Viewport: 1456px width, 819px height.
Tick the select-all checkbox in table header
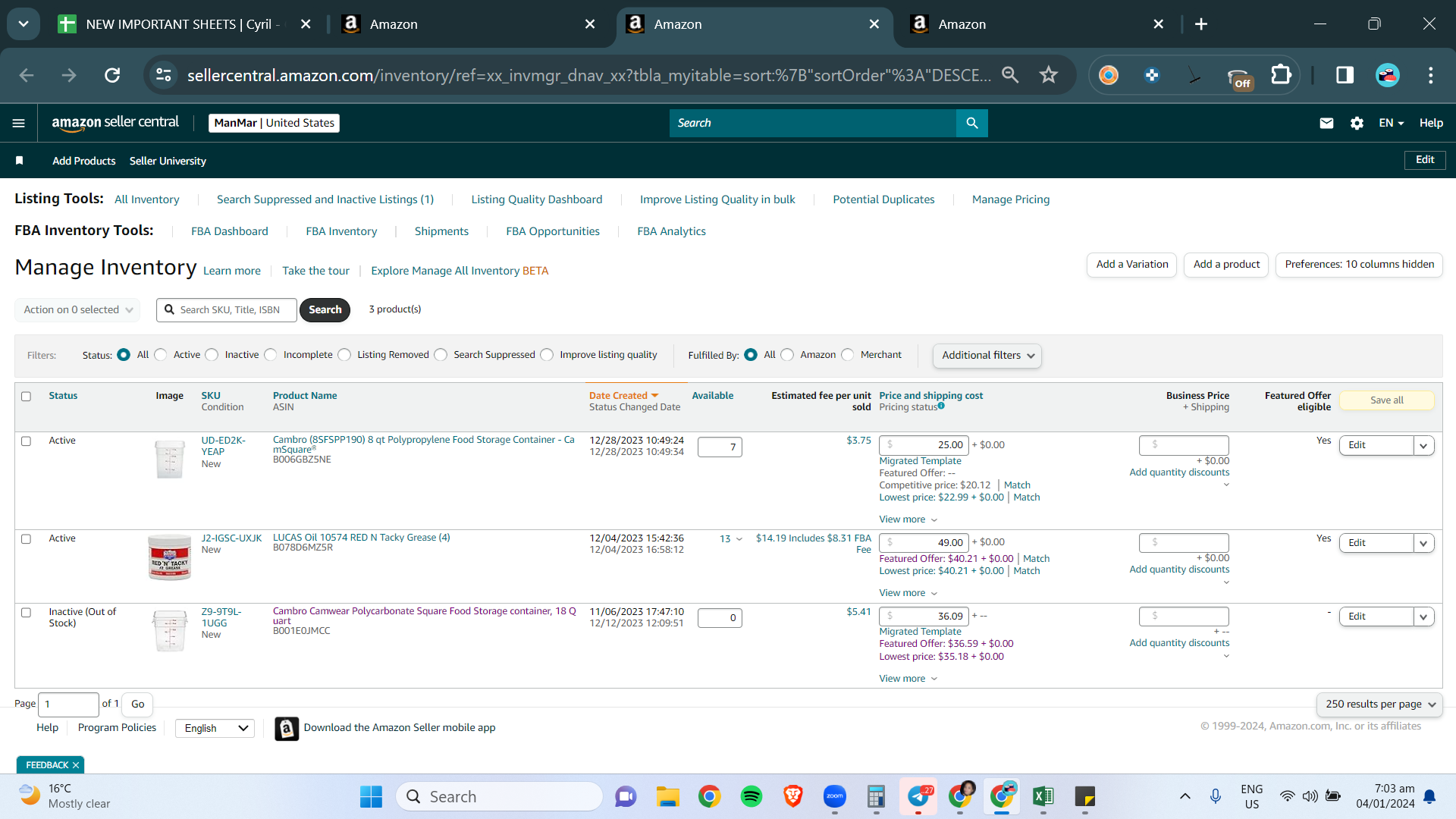26,396
